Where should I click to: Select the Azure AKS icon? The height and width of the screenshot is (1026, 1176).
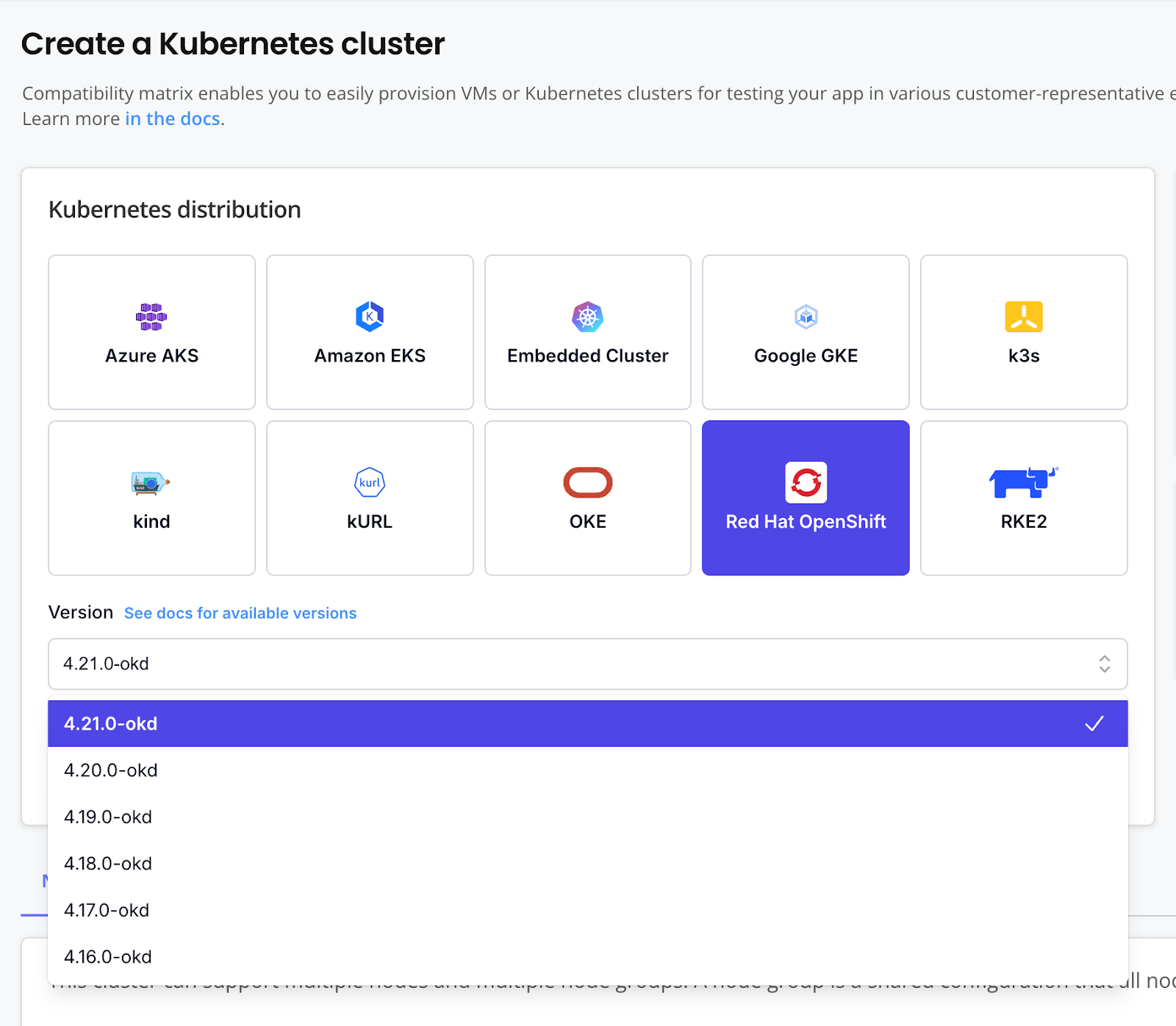[151, 317]
